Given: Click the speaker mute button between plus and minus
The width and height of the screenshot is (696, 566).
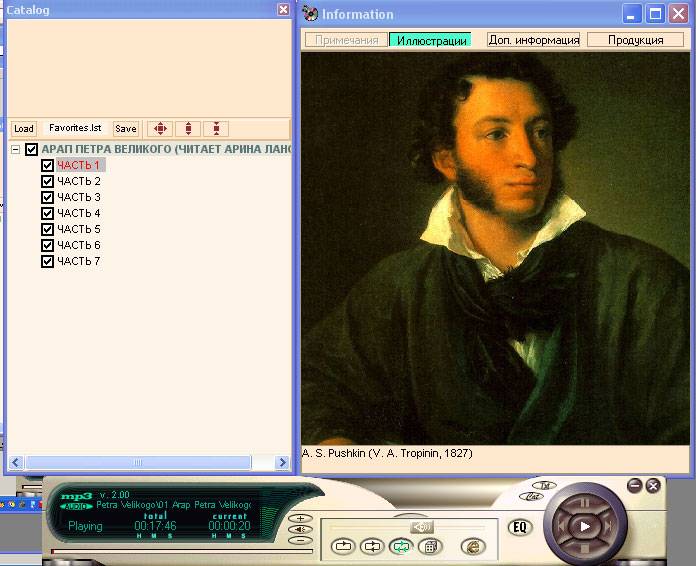Looking at the screenshot, I should point(301,529).
